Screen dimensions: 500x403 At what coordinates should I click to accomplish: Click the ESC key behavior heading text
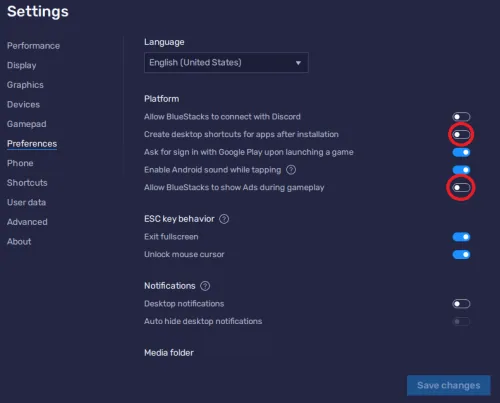point(179,219)
